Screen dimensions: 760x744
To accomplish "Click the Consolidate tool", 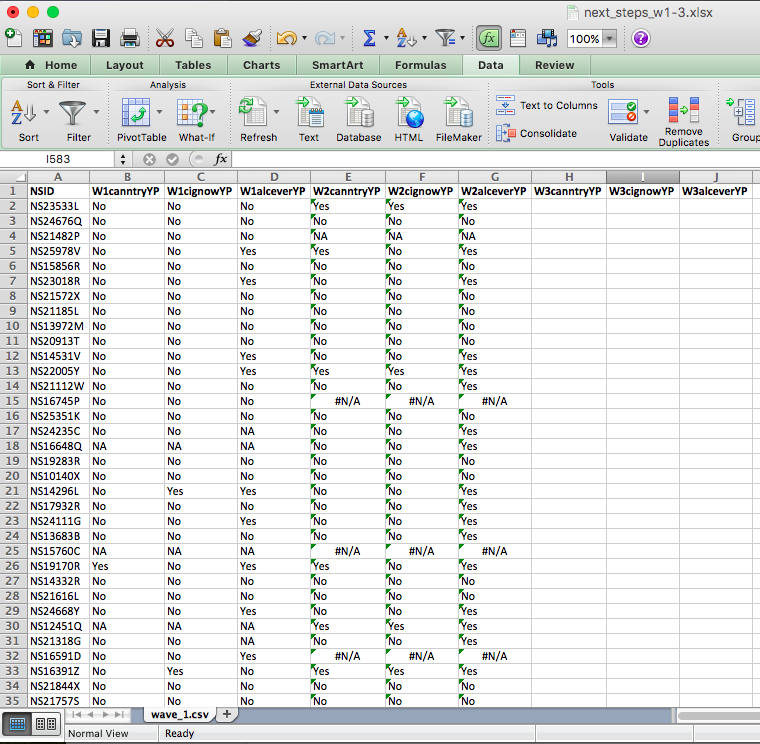I will point(507,133).
